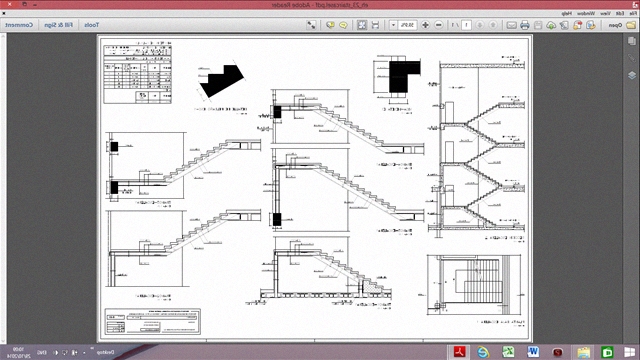This screenshot has height=360, width=640.
Task: Toggle Read Mode view
Action: (x=311, y=25)
